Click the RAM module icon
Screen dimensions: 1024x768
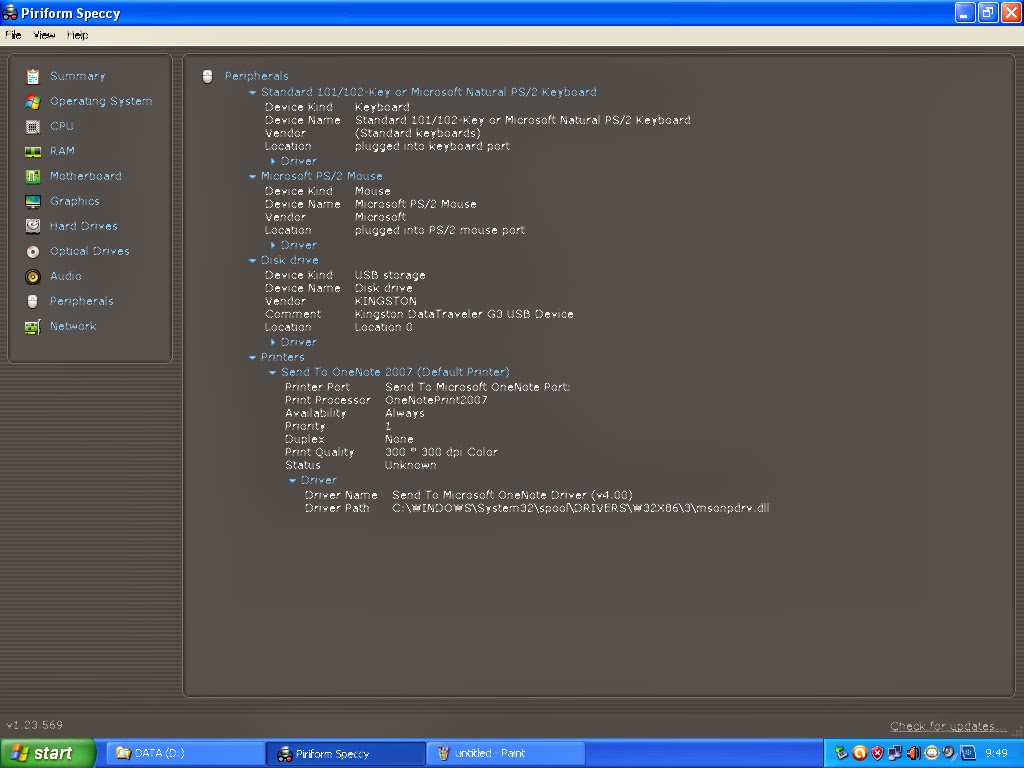(x=33, y=152)
